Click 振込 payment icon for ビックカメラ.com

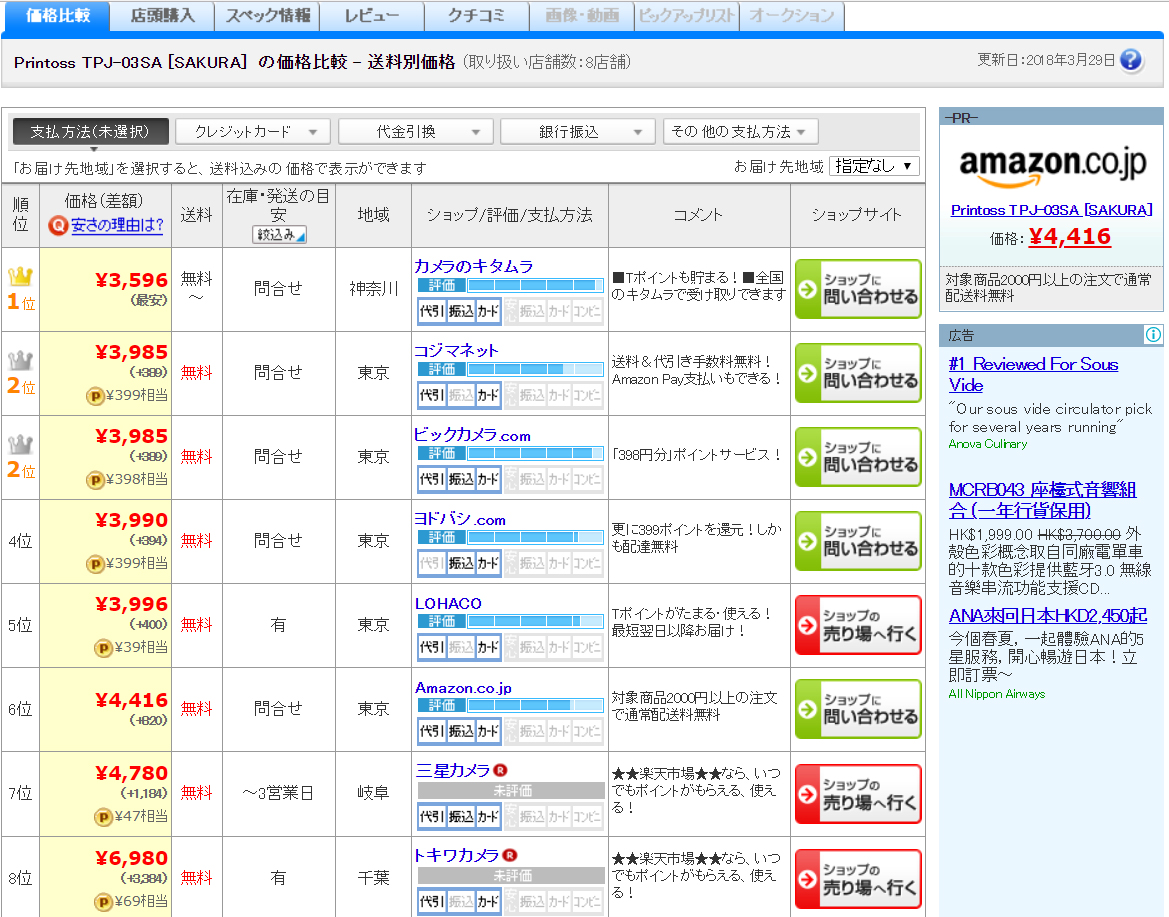coord(461,479)
